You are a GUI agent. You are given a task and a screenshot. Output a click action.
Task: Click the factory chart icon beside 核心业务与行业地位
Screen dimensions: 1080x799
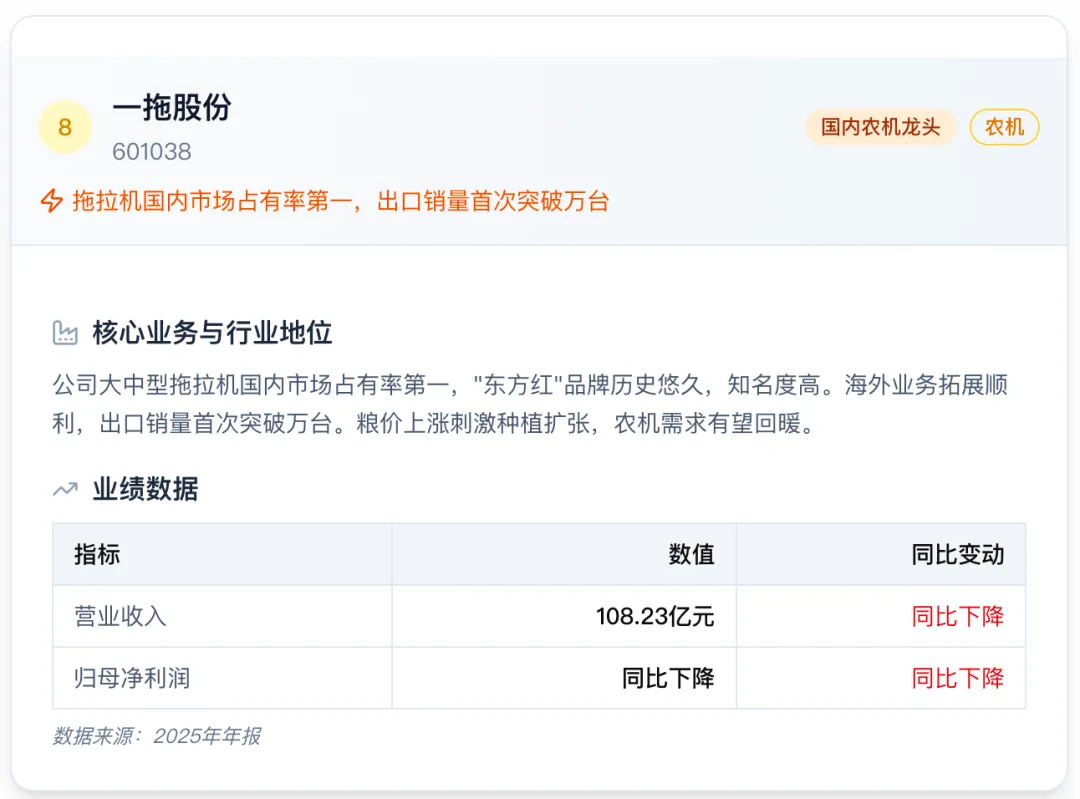tap(65, 333)
